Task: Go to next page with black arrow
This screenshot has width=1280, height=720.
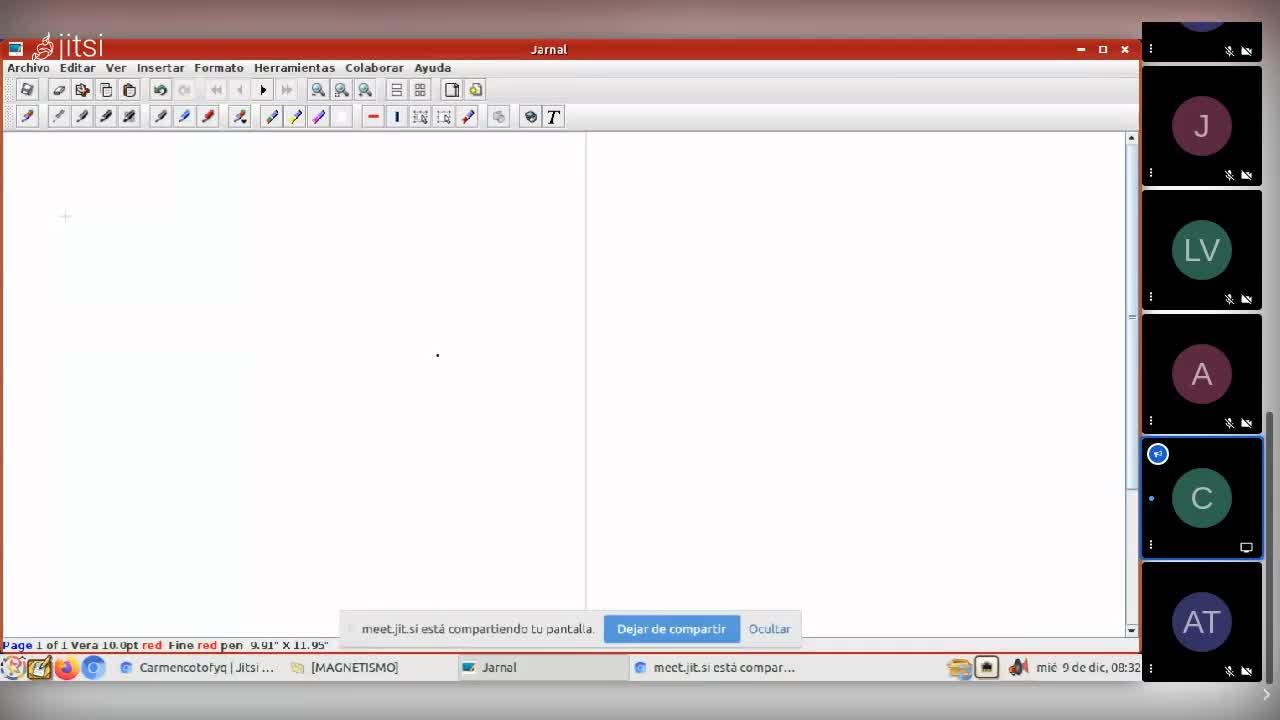Action: [263, 90]
